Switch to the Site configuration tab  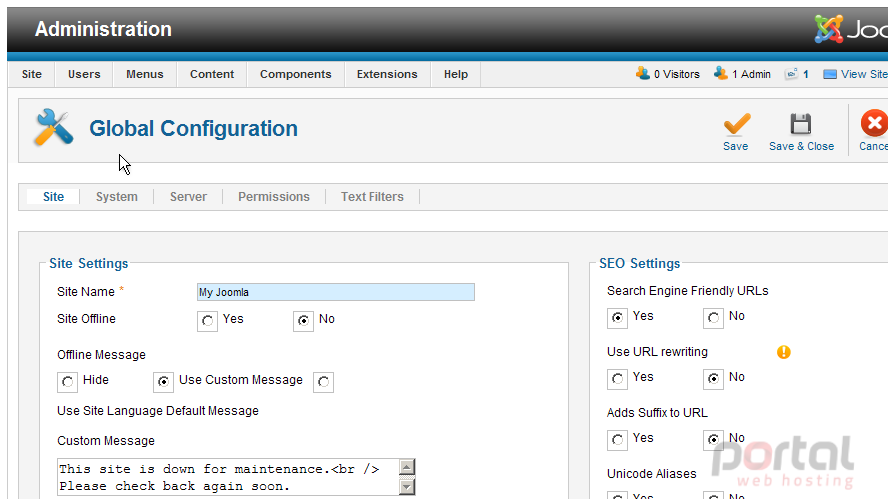click(x=53, y=197)
